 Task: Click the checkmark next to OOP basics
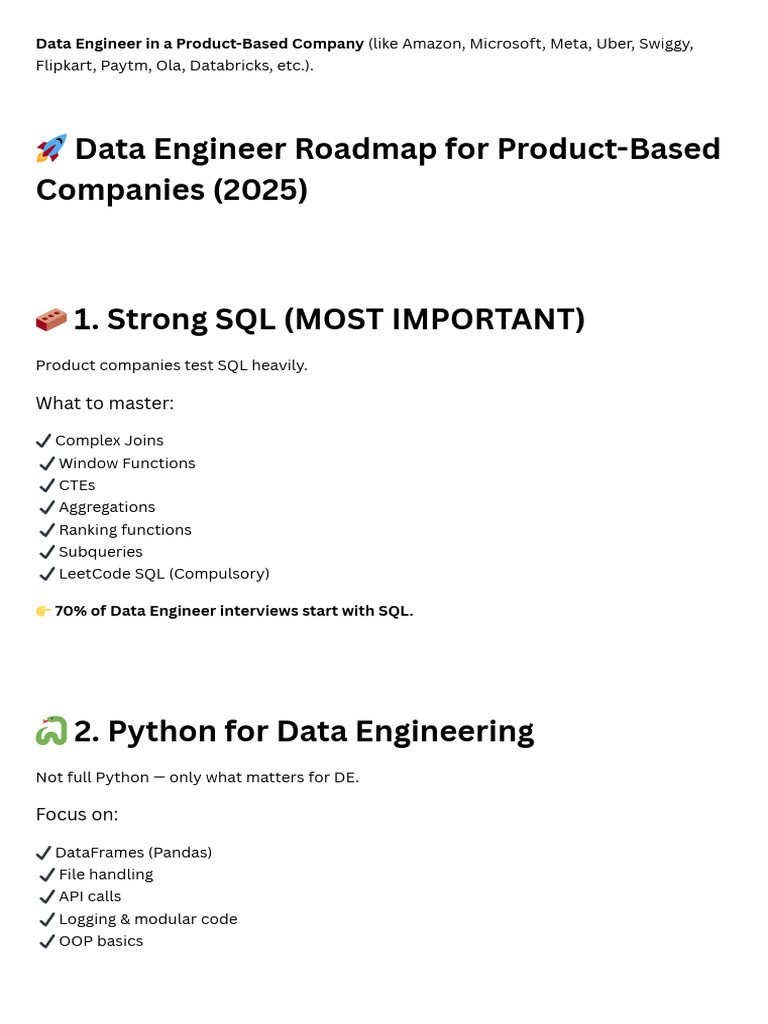point(47,942)
